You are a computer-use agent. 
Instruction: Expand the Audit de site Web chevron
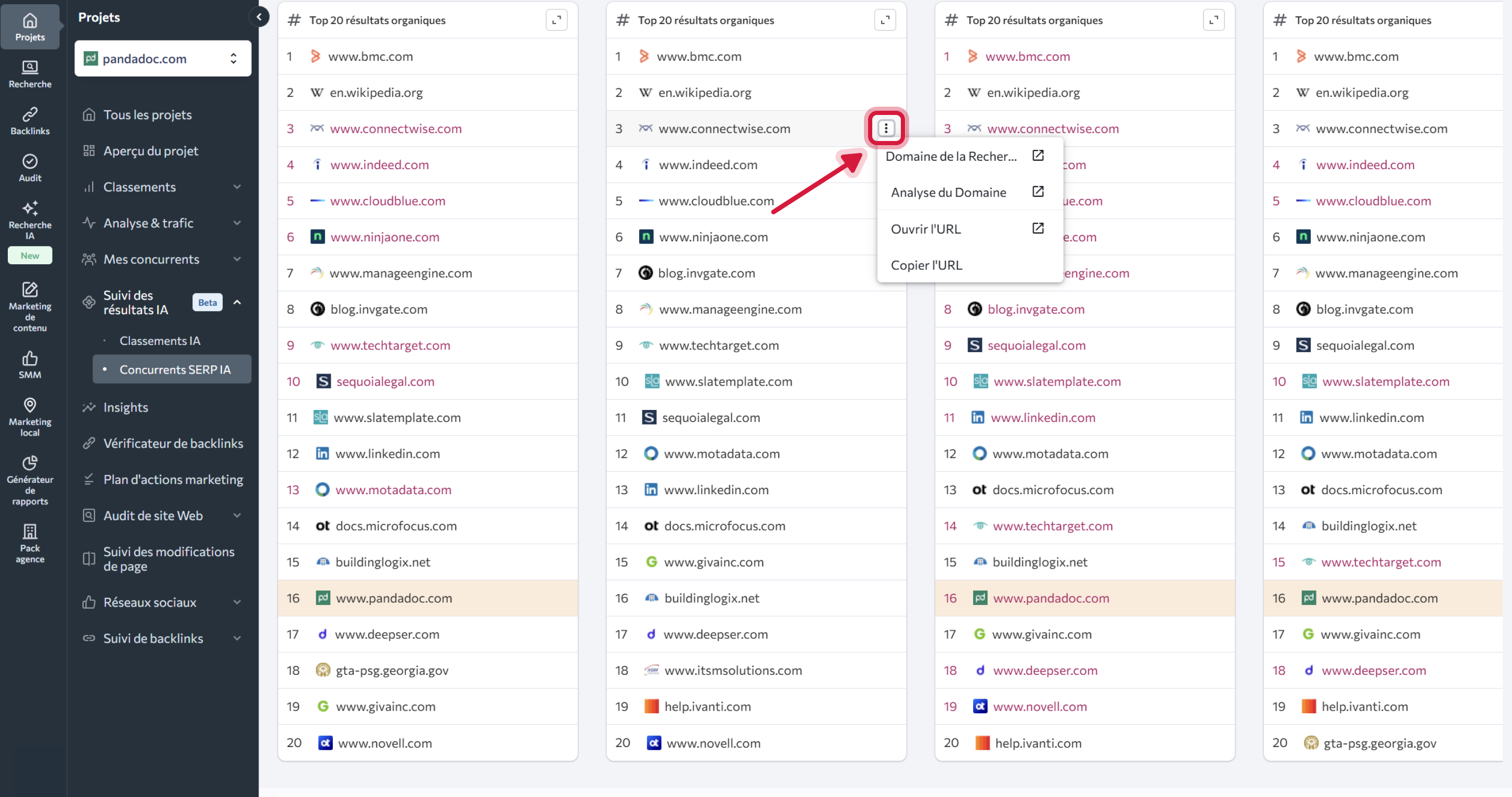click(237, 515)
